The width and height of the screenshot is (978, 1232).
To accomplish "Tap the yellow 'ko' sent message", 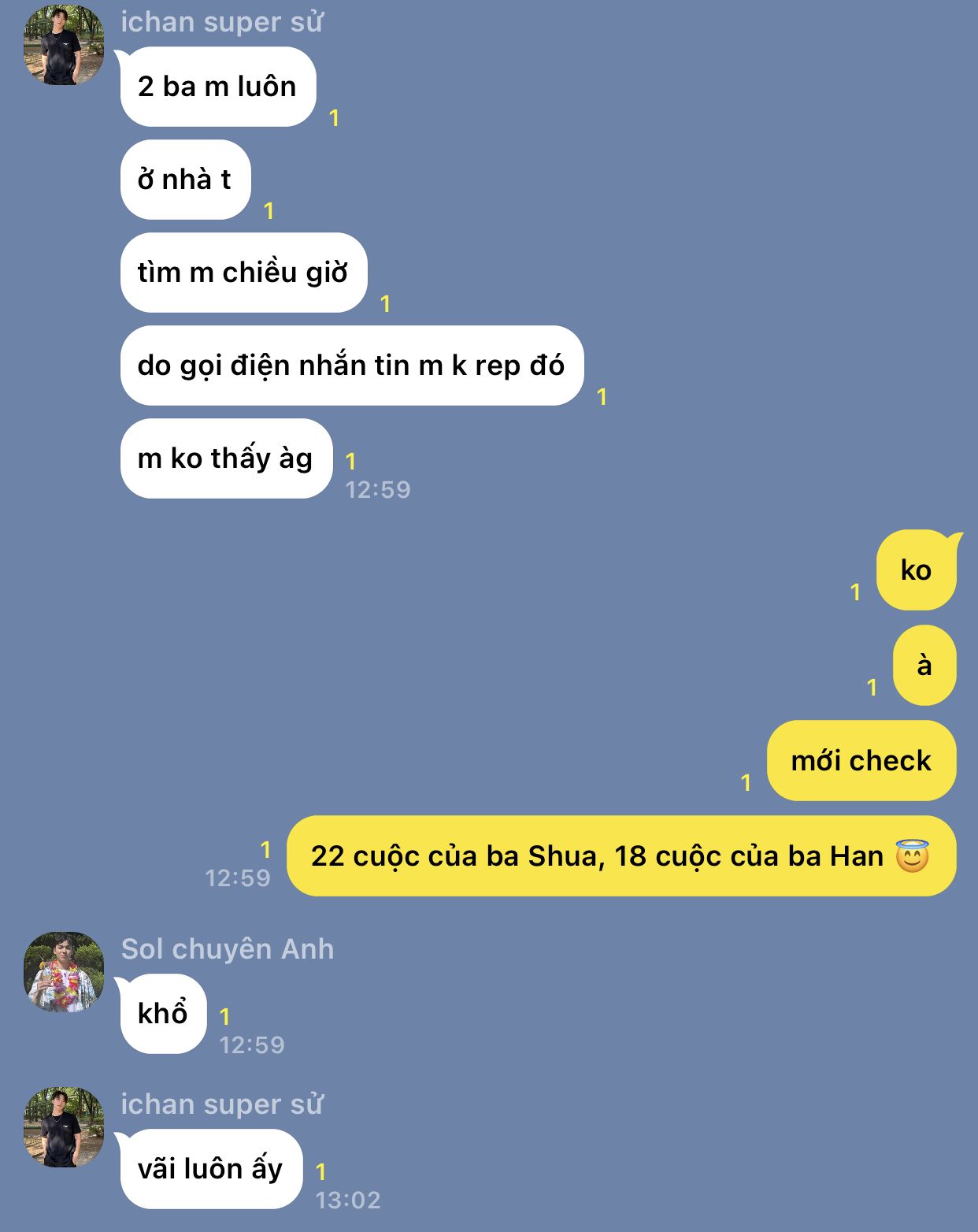I will click(917, 570).
